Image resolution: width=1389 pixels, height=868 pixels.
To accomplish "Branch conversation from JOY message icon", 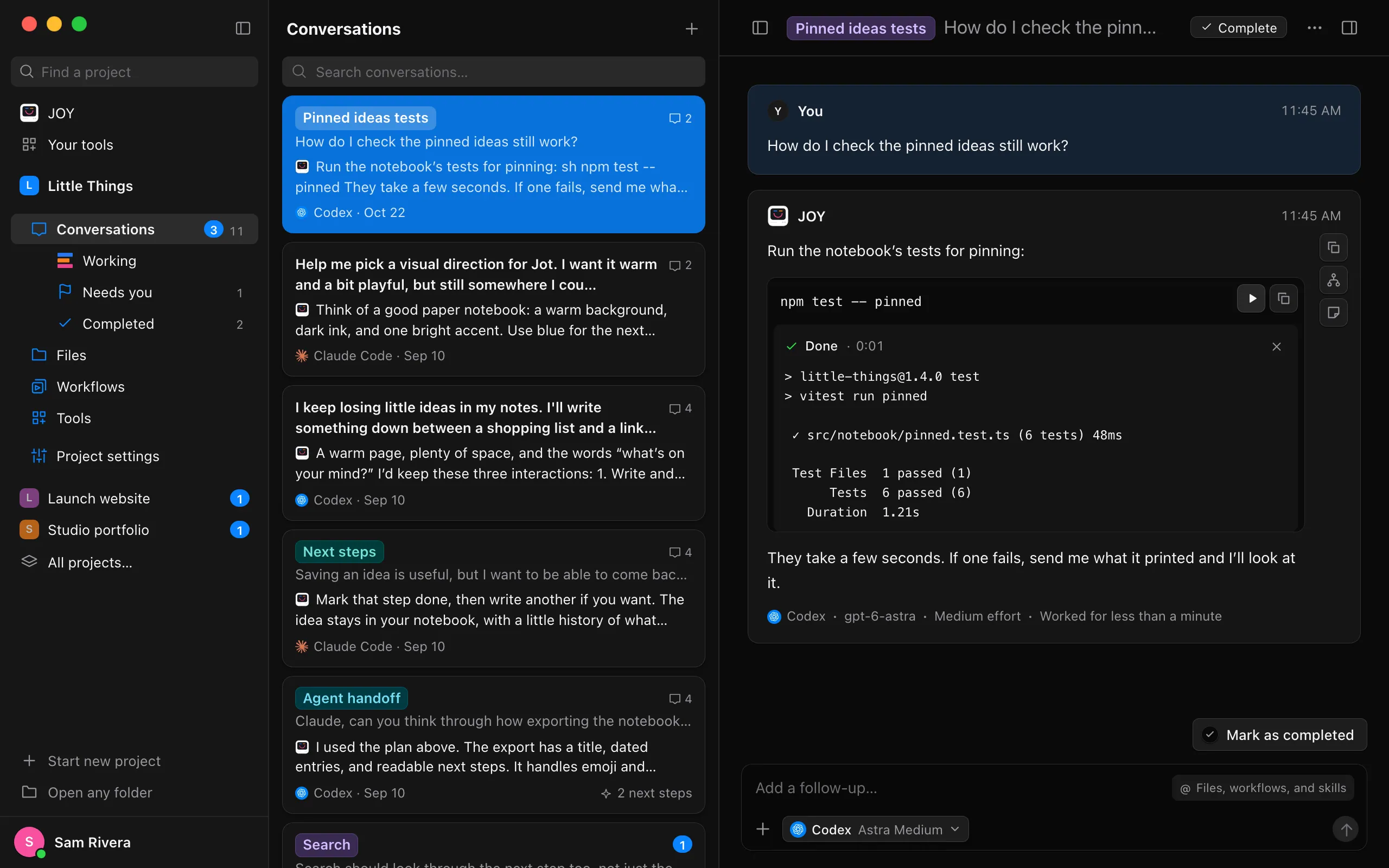I will [x=1333, y=280].
